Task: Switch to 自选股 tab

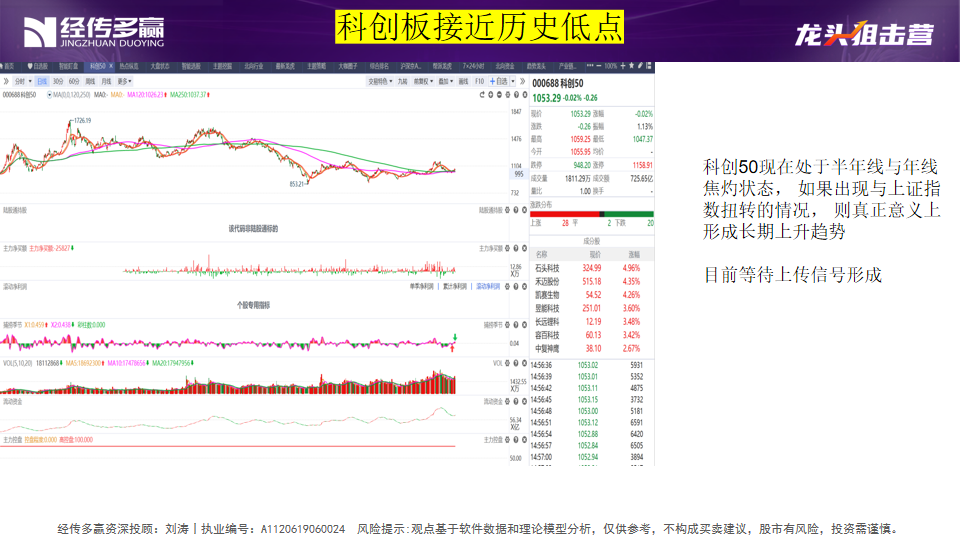Action: (x=37, y=66)
